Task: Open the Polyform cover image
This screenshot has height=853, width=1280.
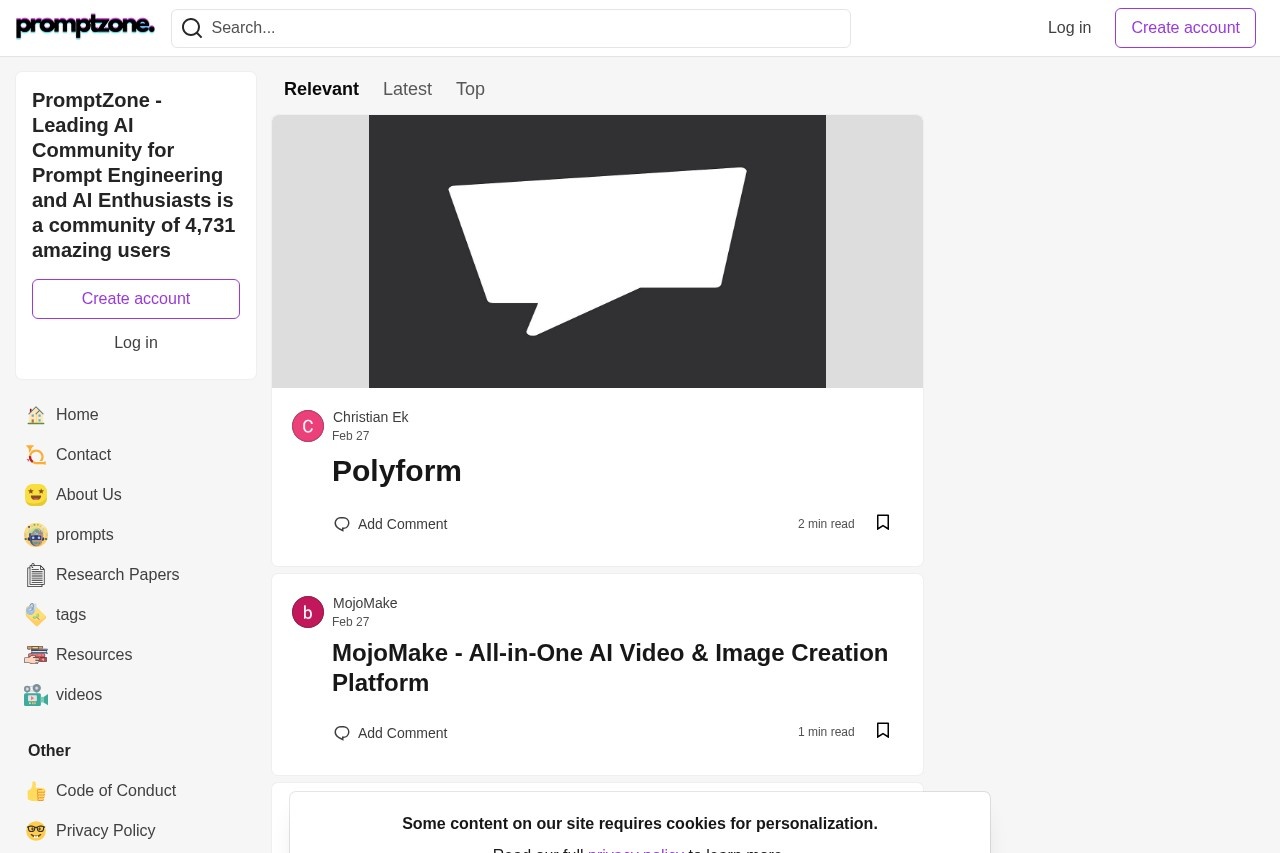Action: pyautogui.click(x=597, y=251)
